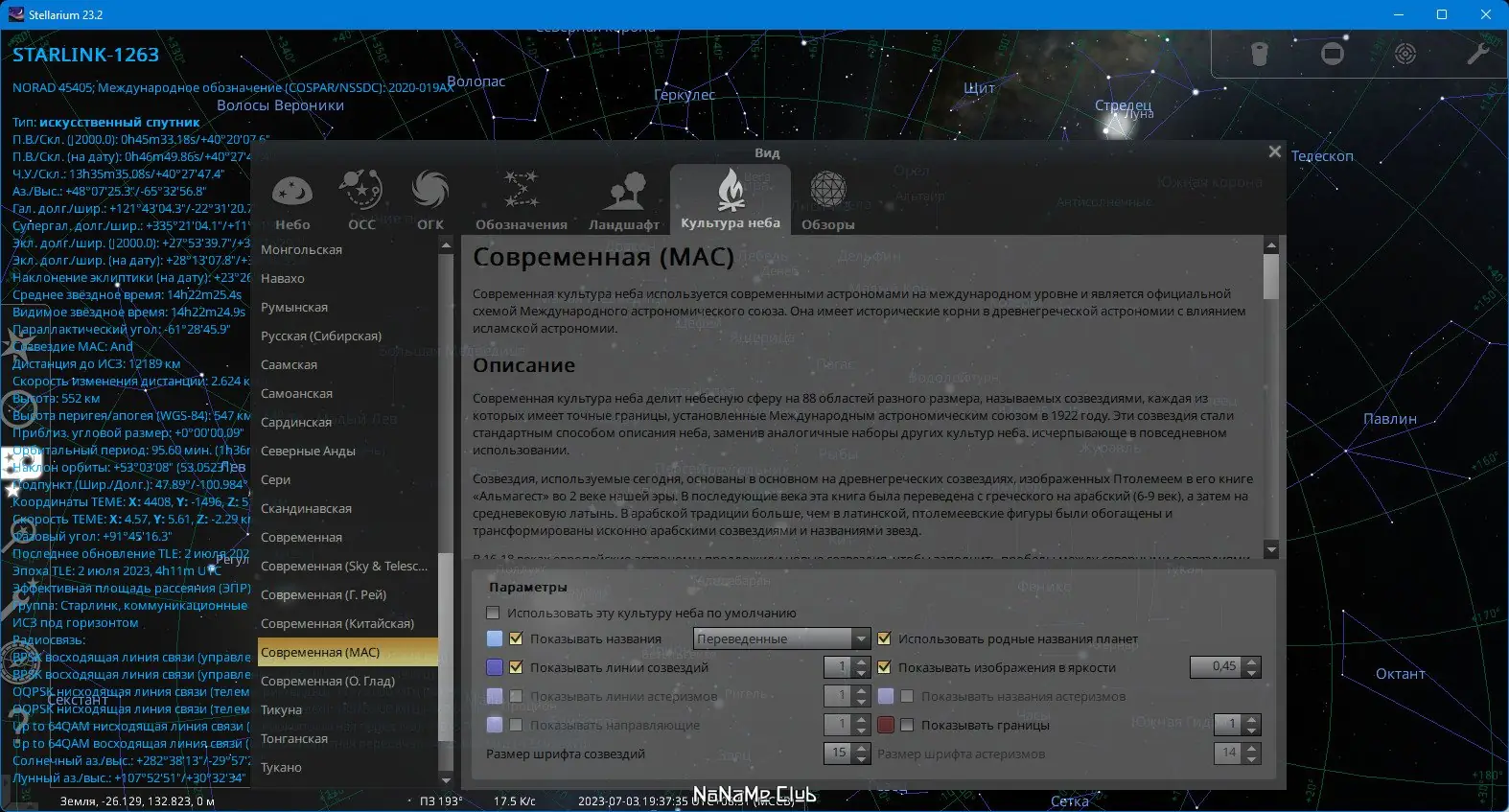Toggle Показывать названия астеризмов checkbox
The height and width of the screenshot is (812, 1509).
(x=908, y=696)
